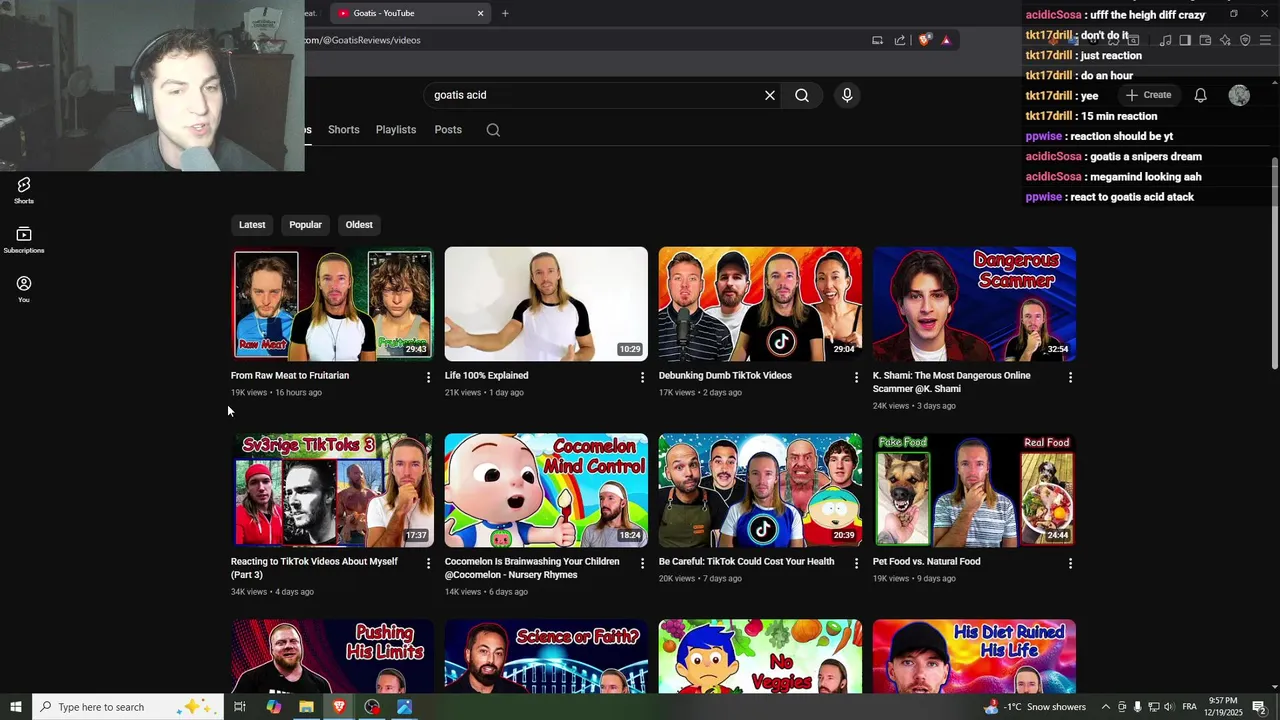Image resolution: width=1280 pixels, height=720 pixels.
Task: Open Brave VPN shield icon
Action: pyautogui.click(x=1245, y=40)
